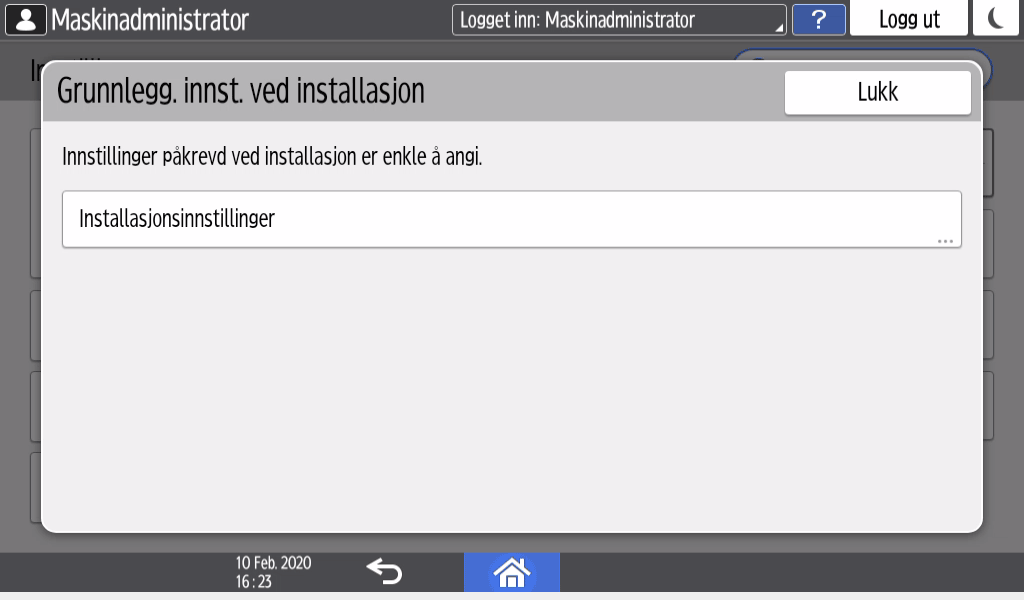Click the Maskinadministrator title text at top left
The image size is (1024, 600).
point(150,20)
